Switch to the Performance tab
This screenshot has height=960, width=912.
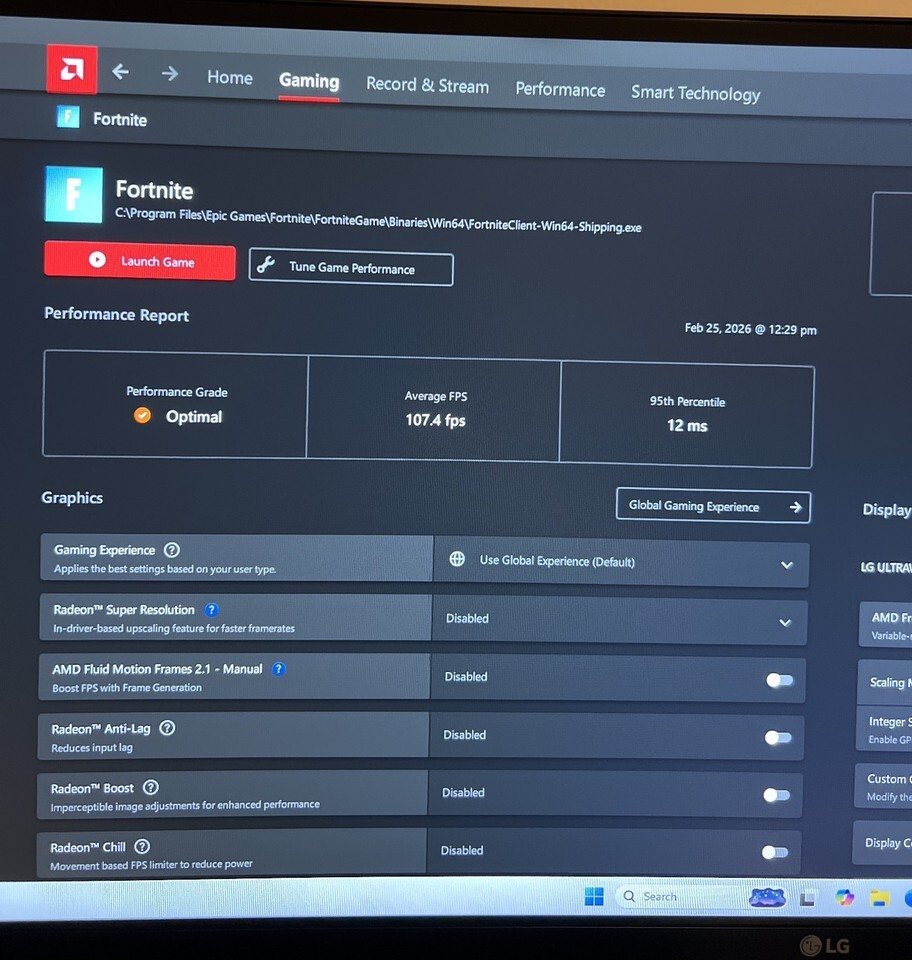(x=560, y=90)
